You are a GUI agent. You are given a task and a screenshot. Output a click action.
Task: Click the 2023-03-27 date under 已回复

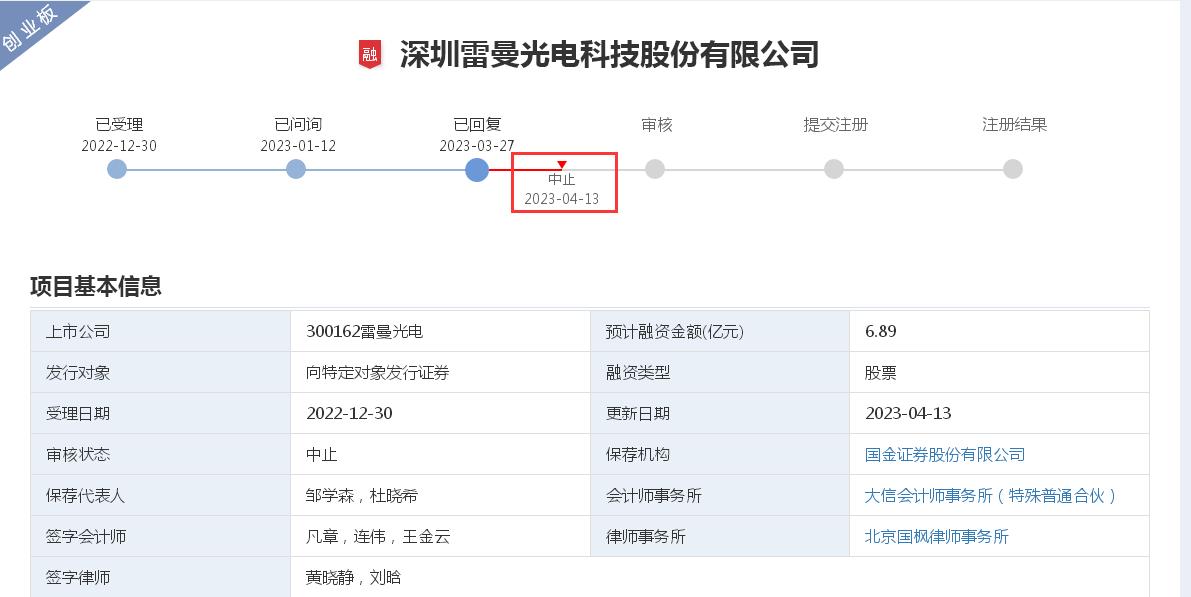[477, 146]
